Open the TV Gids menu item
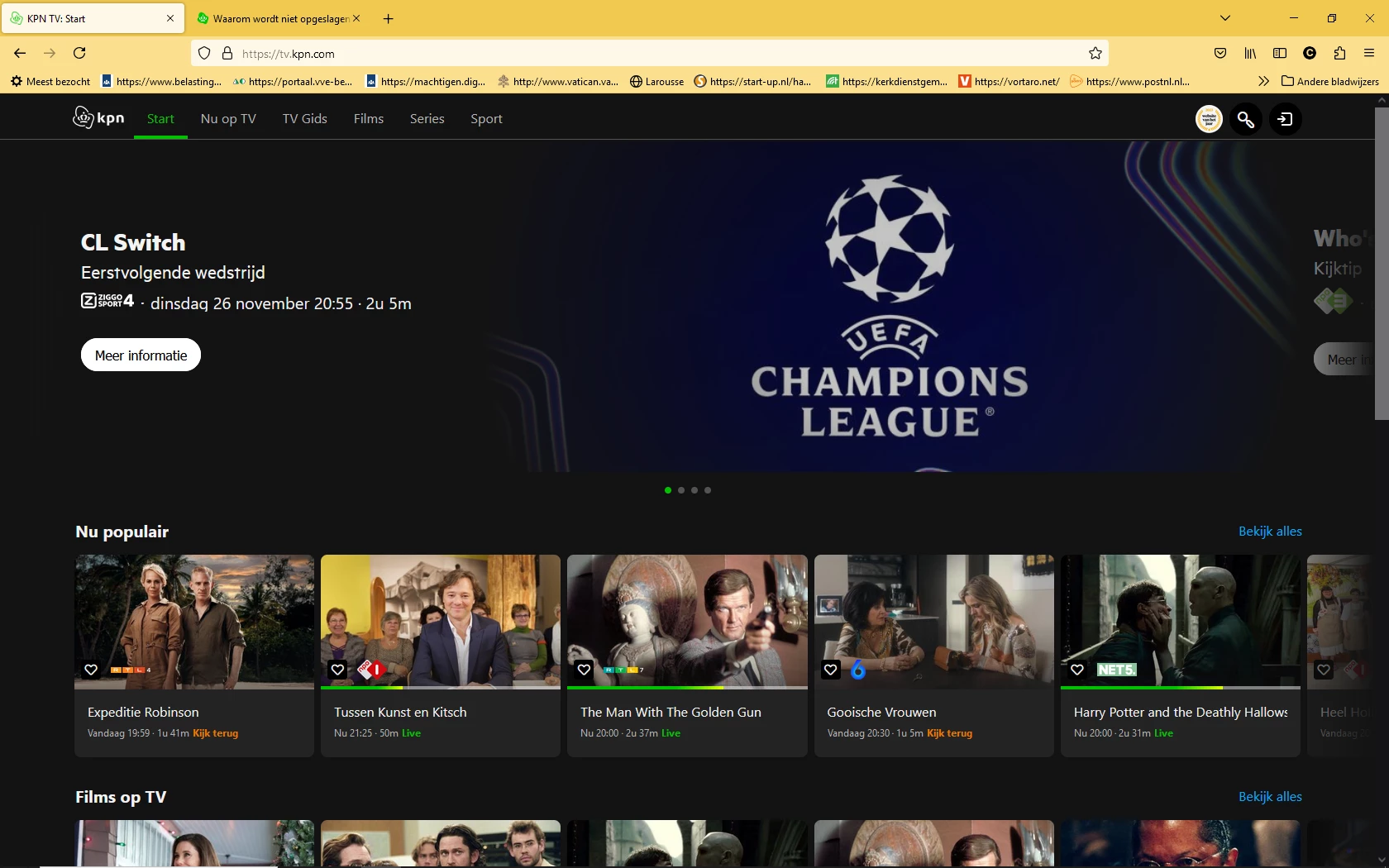1389x868 pixels. (305, 119)
